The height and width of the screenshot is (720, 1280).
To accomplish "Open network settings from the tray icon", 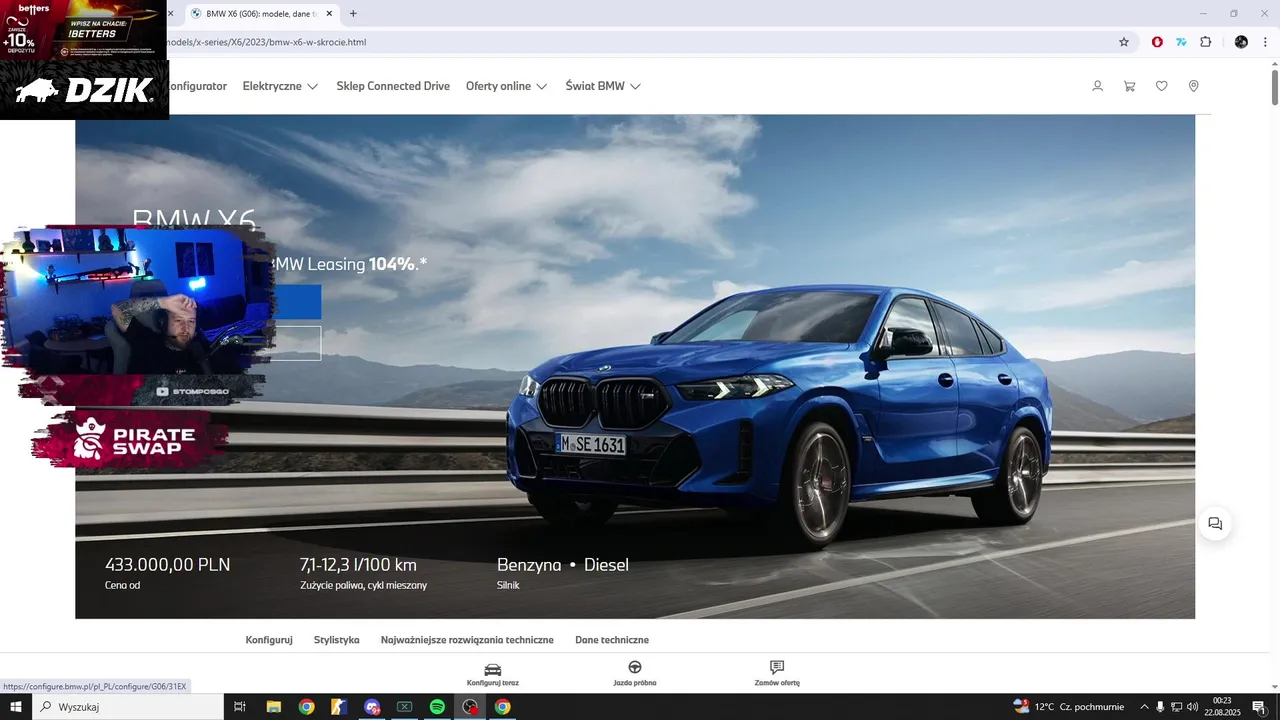I will 1176,707.
